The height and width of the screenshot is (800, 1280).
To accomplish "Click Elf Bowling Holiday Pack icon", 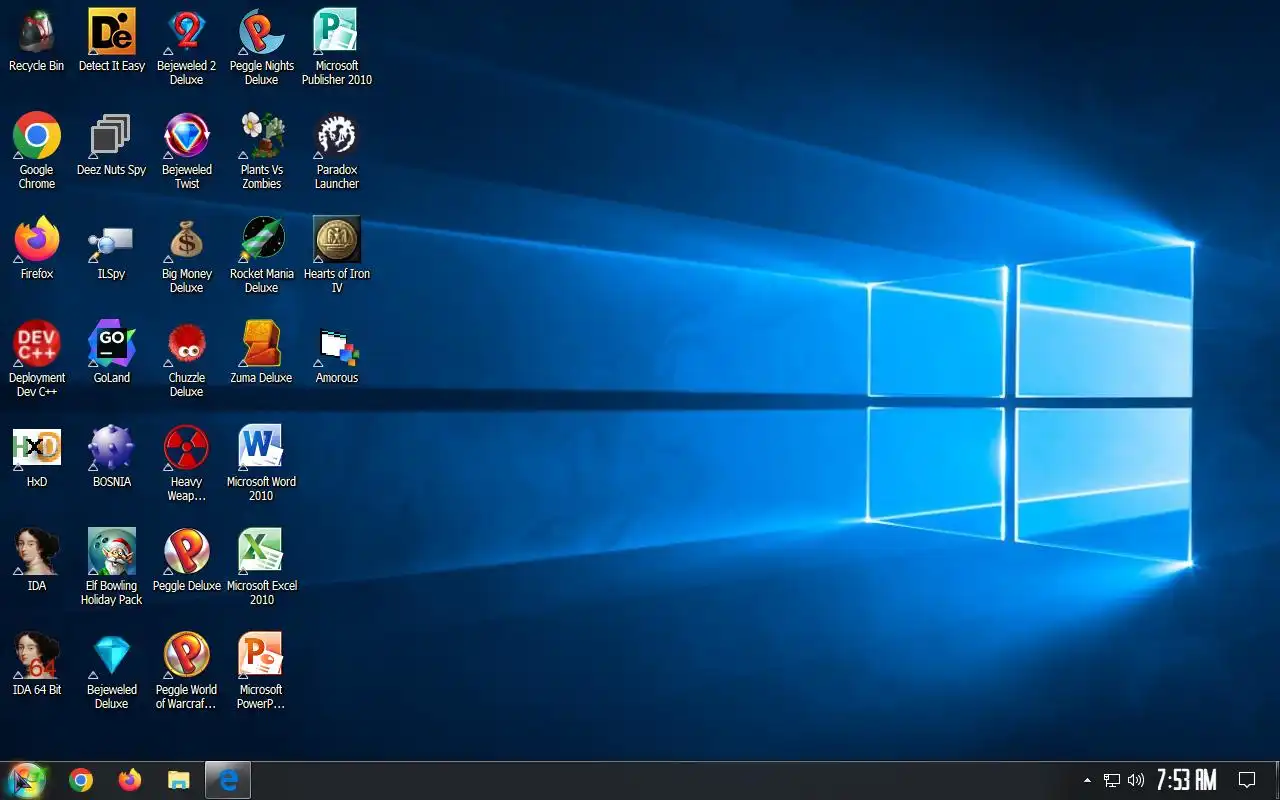I will click(111, 568).
